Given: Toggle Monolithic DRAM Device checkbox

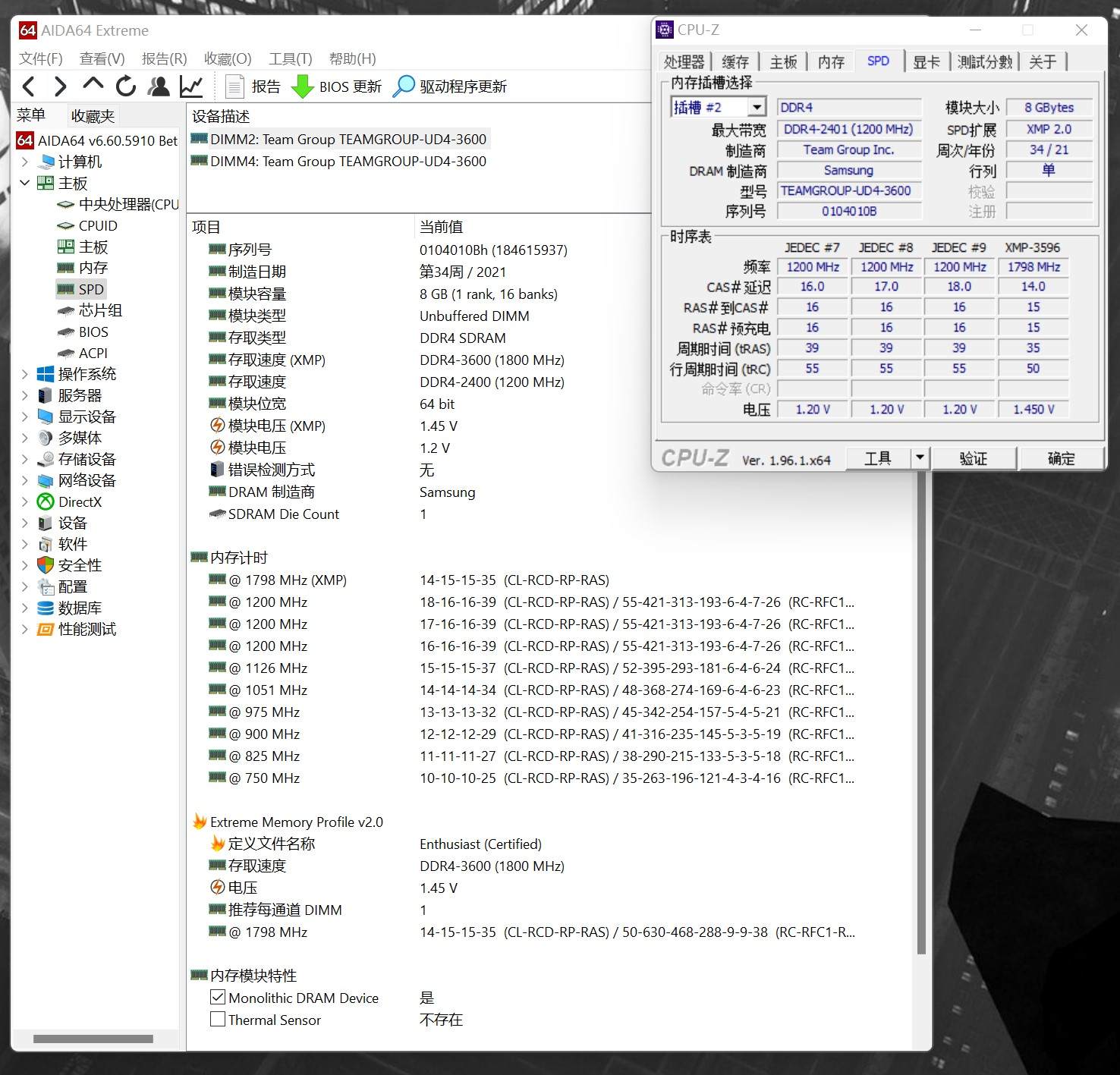Looking at the screenshot, I should [x=218, y=998].
